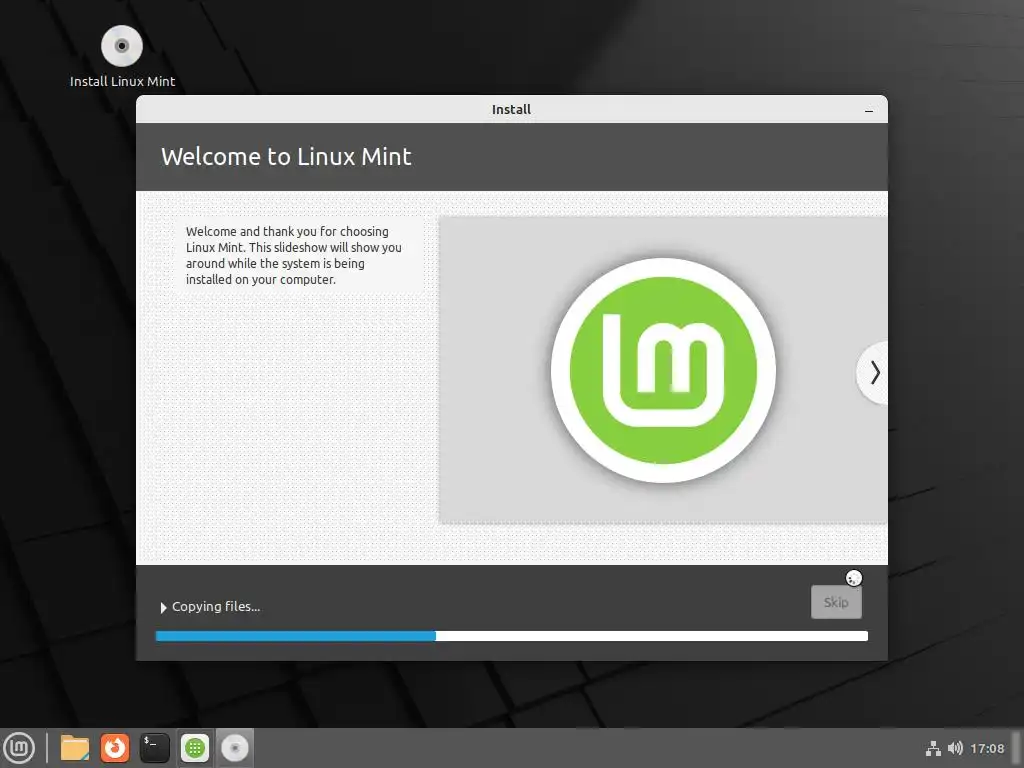Click the 'Welcome to Linux Mint' heading
The height and width of the screenshot is (768, 1024).
click(286, 157)
